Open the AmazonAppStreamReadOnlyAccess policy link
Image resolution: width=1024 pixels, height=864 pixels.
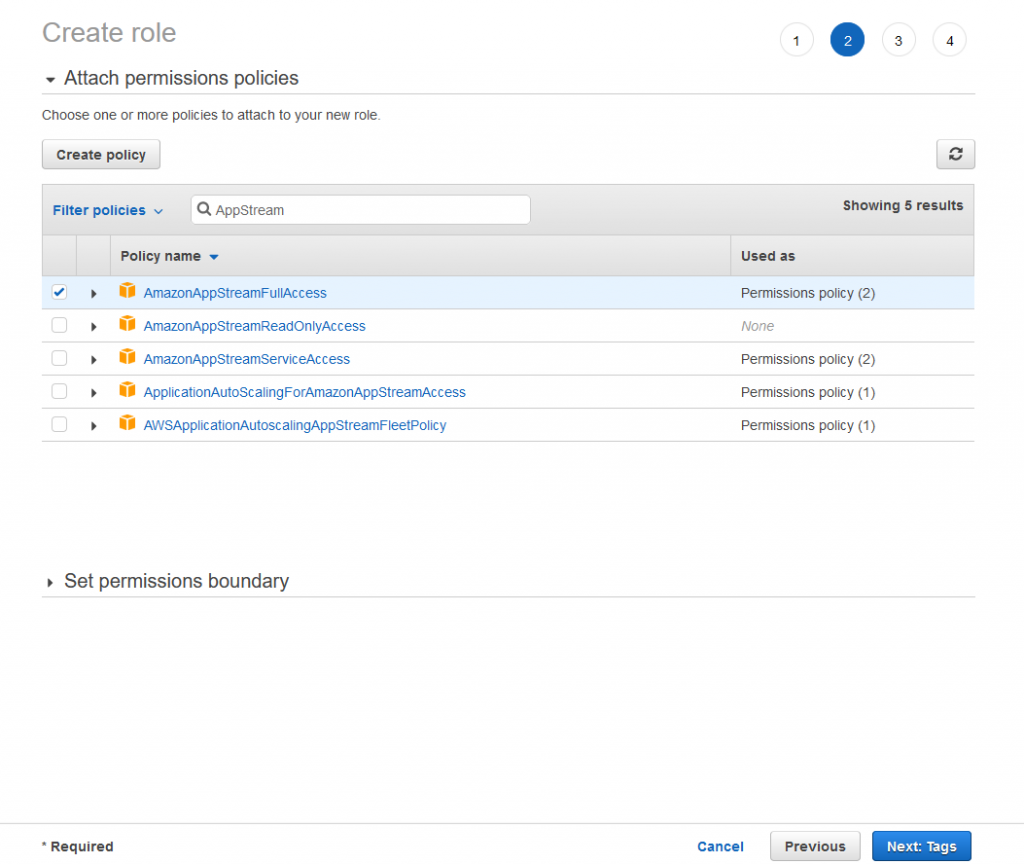pyautogui.click(x=255, y=326)
